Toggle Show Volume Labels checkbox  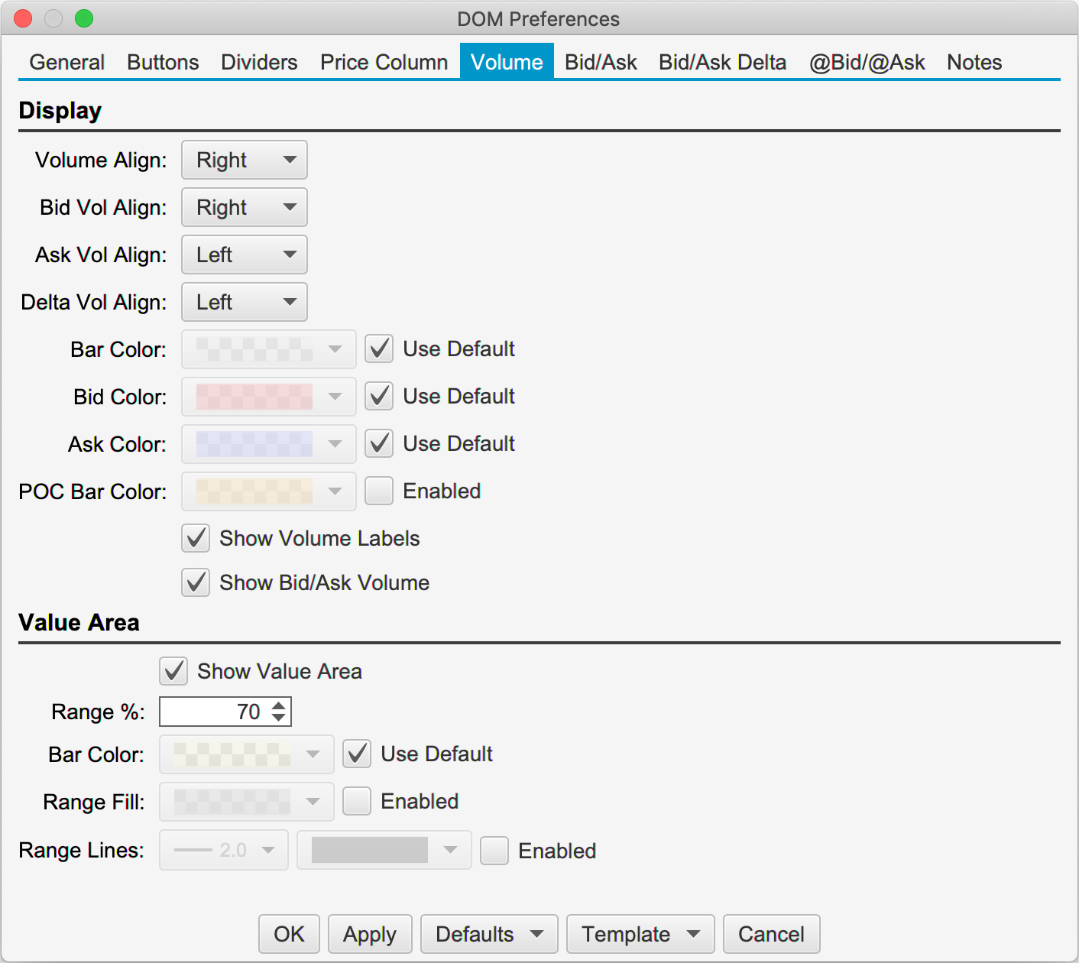(196, 538)
